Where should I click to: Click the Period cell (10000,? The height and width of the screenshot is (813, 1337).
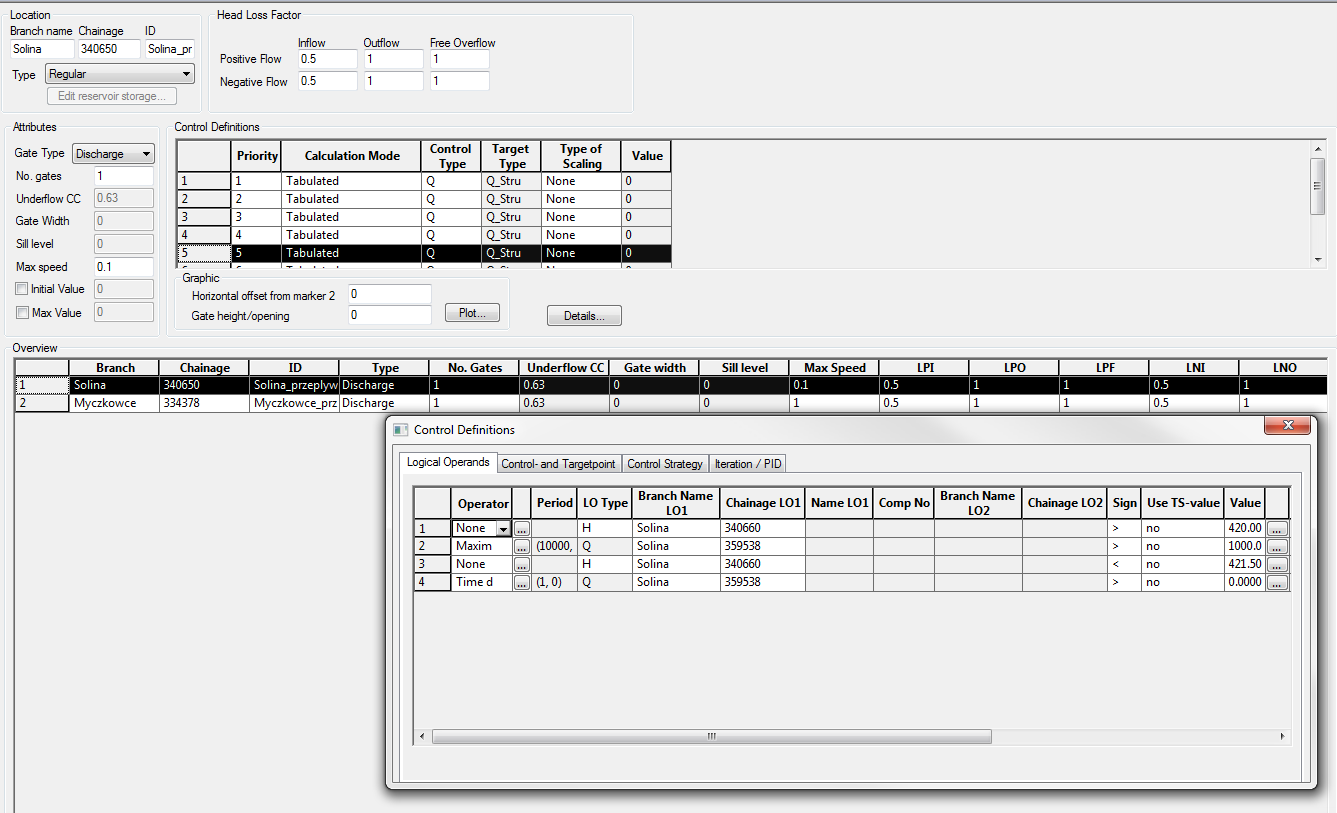point(554,547)
